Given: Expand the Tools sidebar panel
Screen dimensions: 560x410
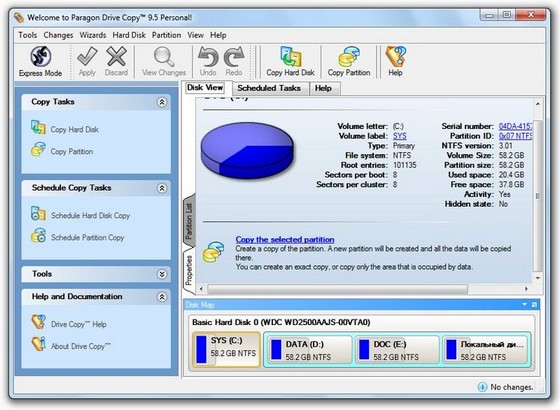Looking at the screenshot, I should tap(162, 274).
